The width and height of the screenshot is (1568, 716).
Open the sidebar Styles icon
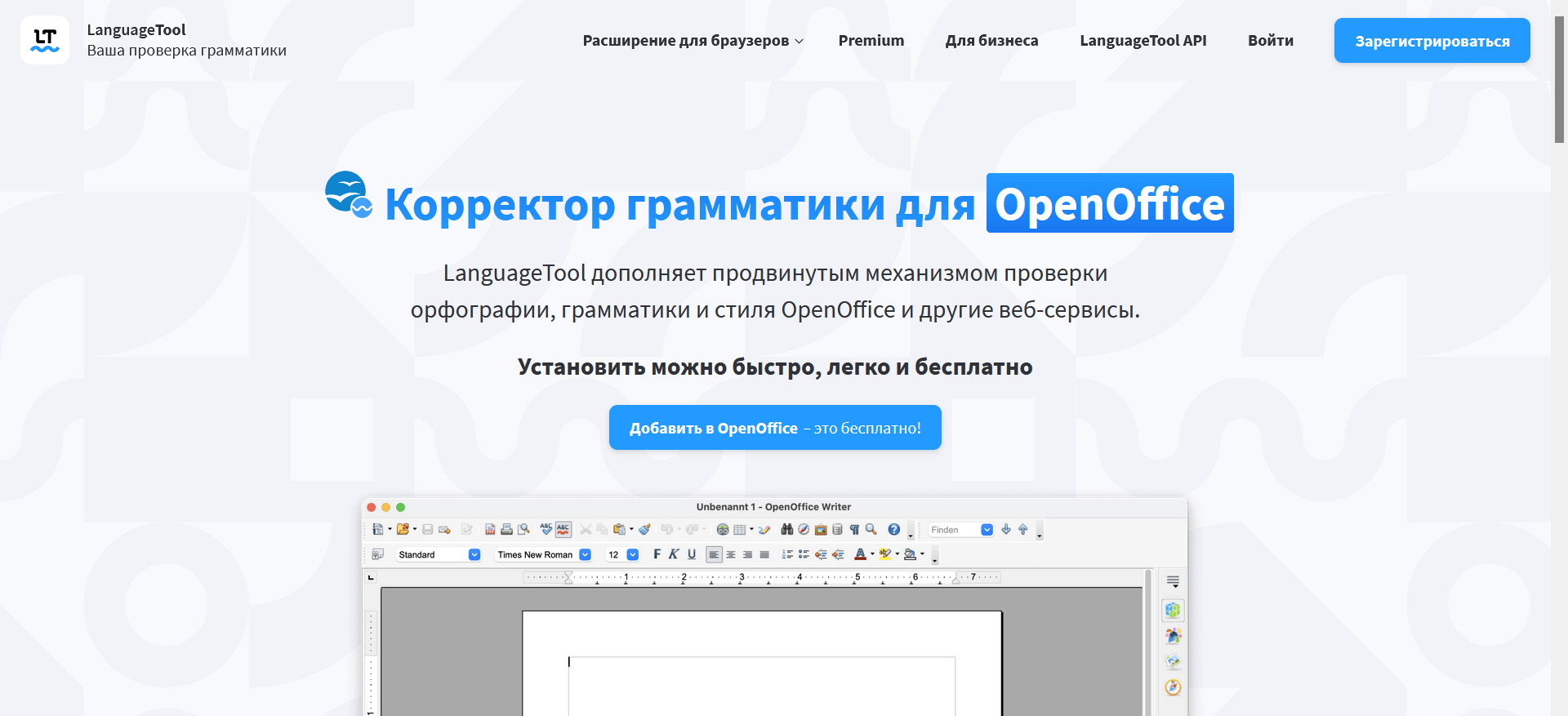click(1173, 635)
